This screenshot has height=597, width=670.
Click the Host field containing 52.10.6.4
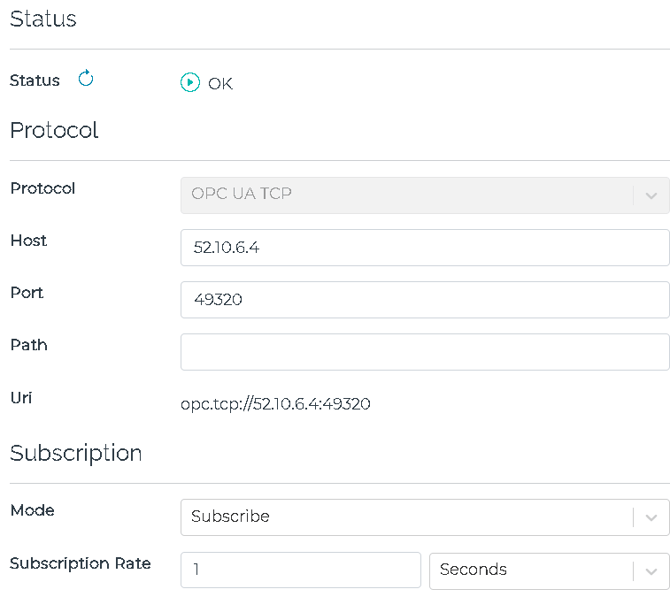[424, 247]
